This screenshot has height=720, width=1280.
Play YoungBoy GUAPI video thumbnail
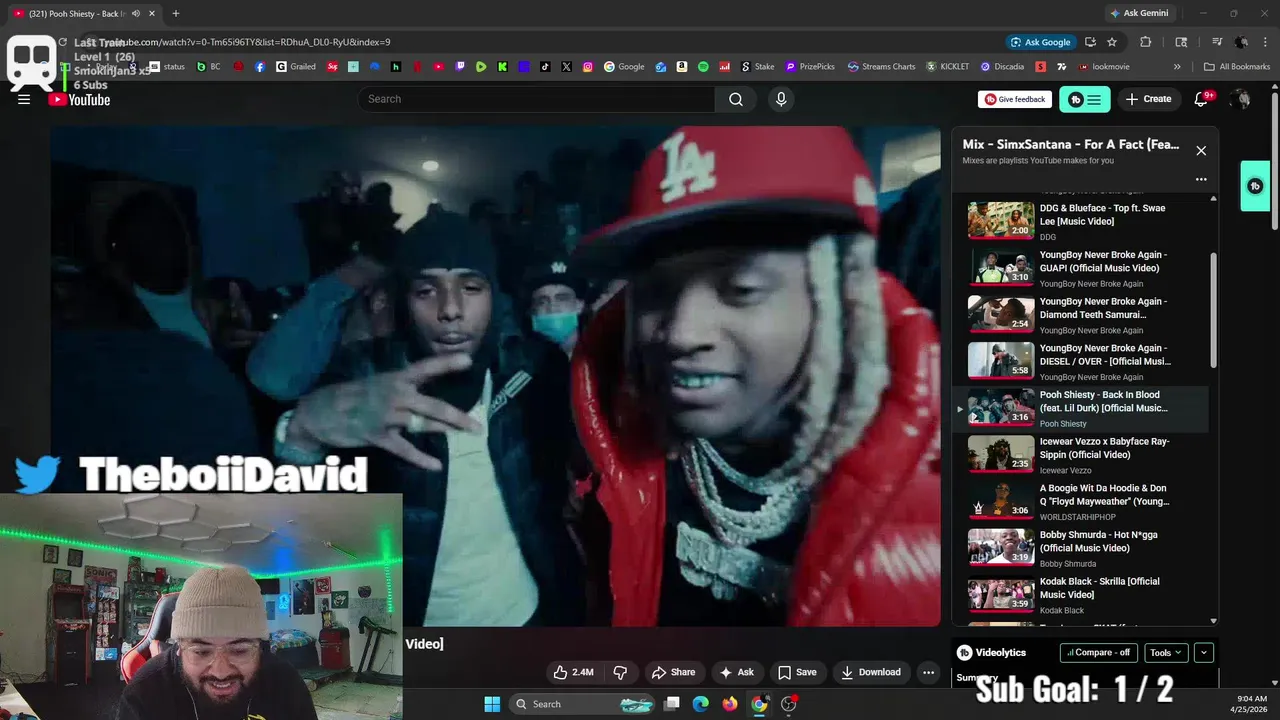pos(1001,267)
